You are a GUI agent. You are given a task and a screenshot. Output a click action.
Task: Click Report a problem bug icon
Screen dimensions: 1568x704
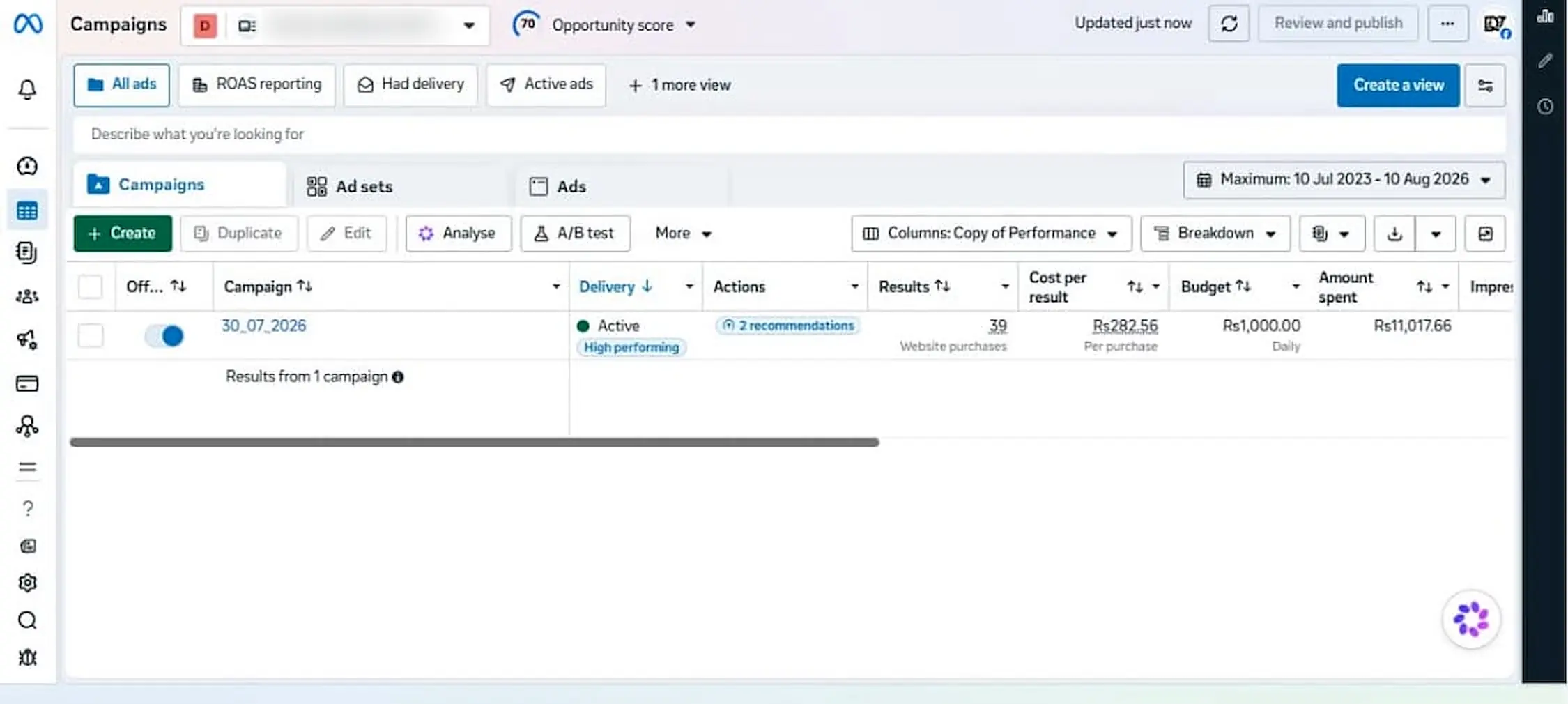click(x=27, y=657)
